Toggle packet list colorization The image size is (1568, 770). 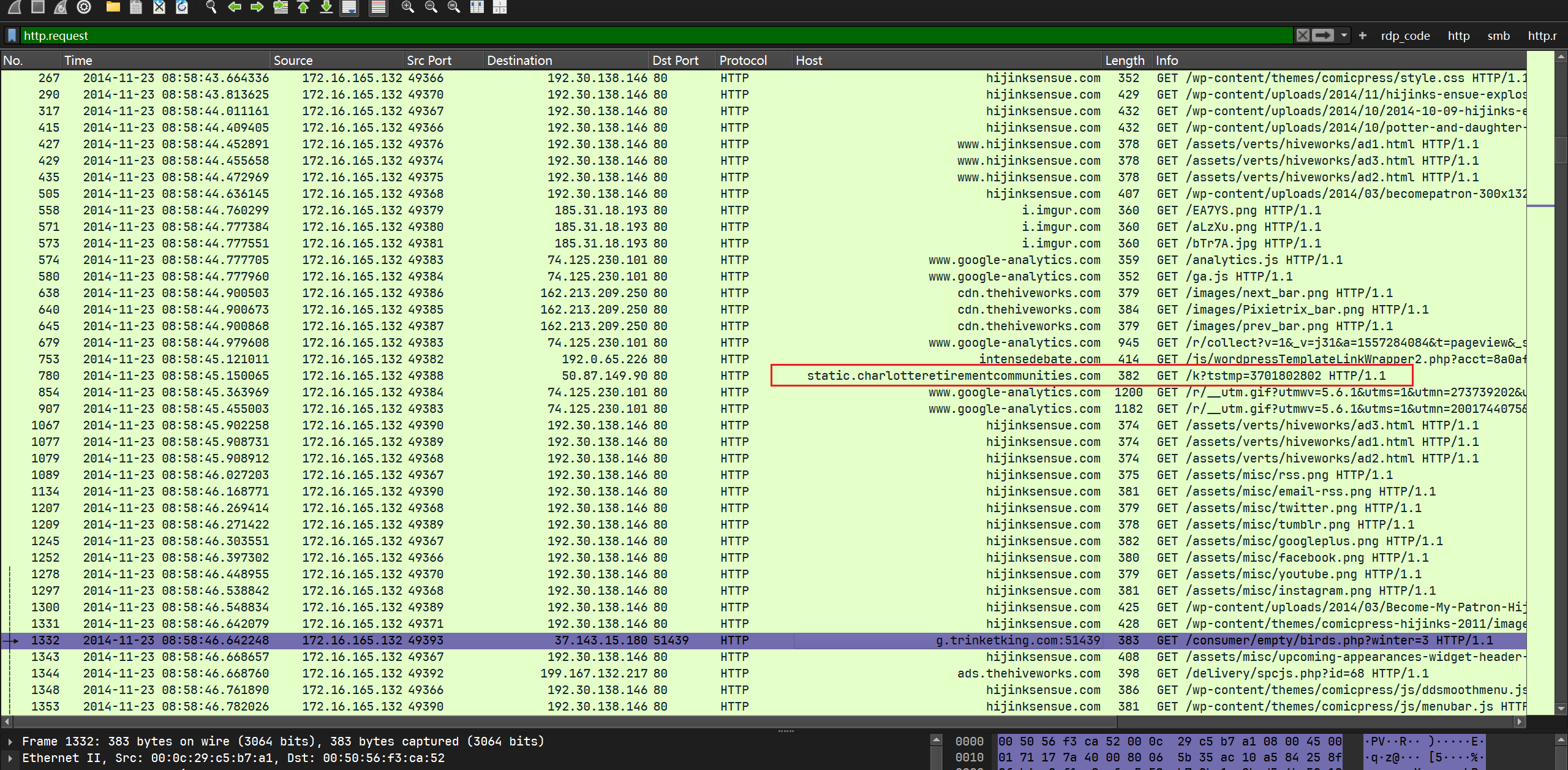(x=379, y=7)
